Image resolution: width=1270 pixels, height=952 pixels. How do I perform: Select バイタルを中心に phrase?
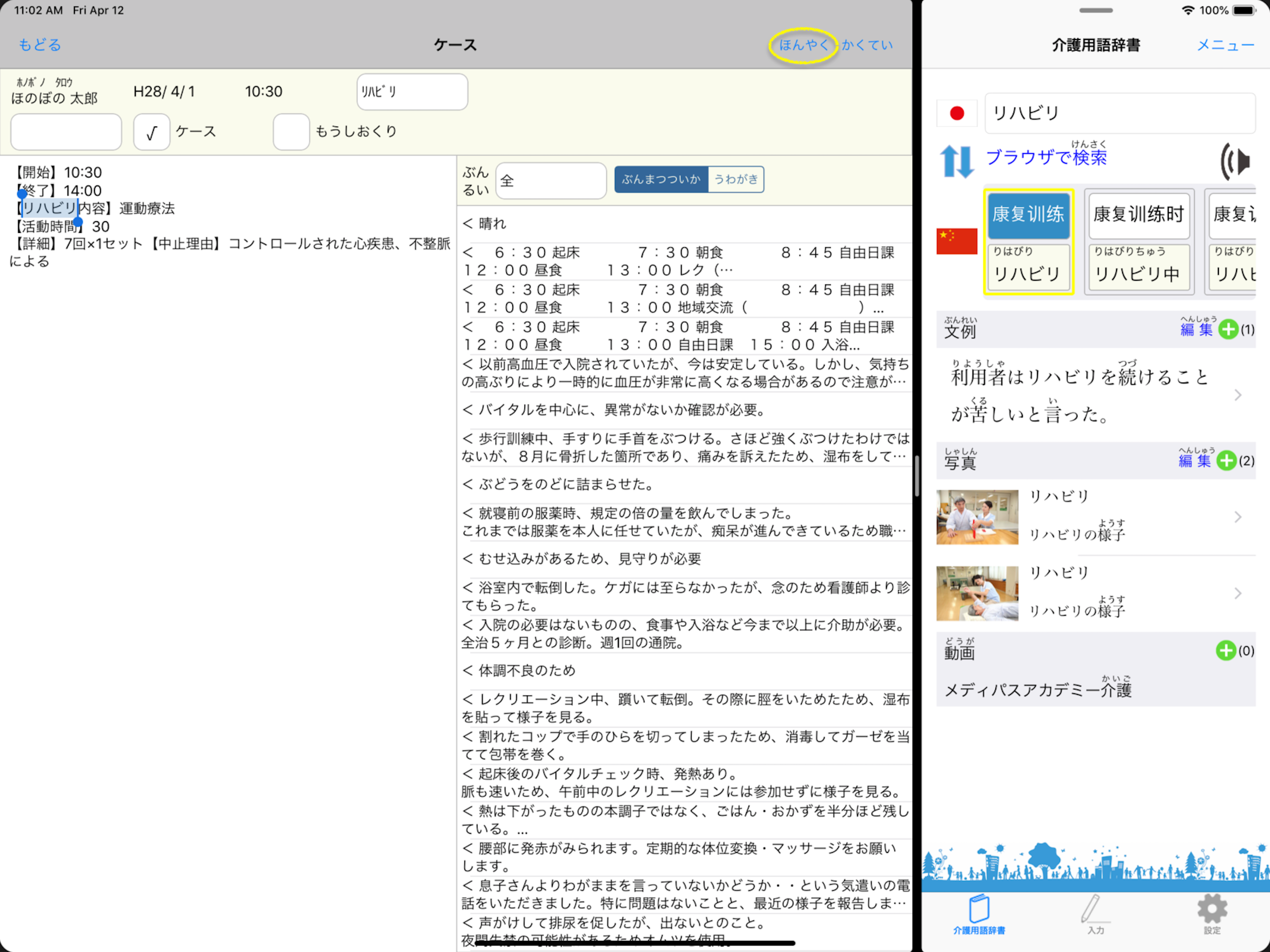pos(684,410)
